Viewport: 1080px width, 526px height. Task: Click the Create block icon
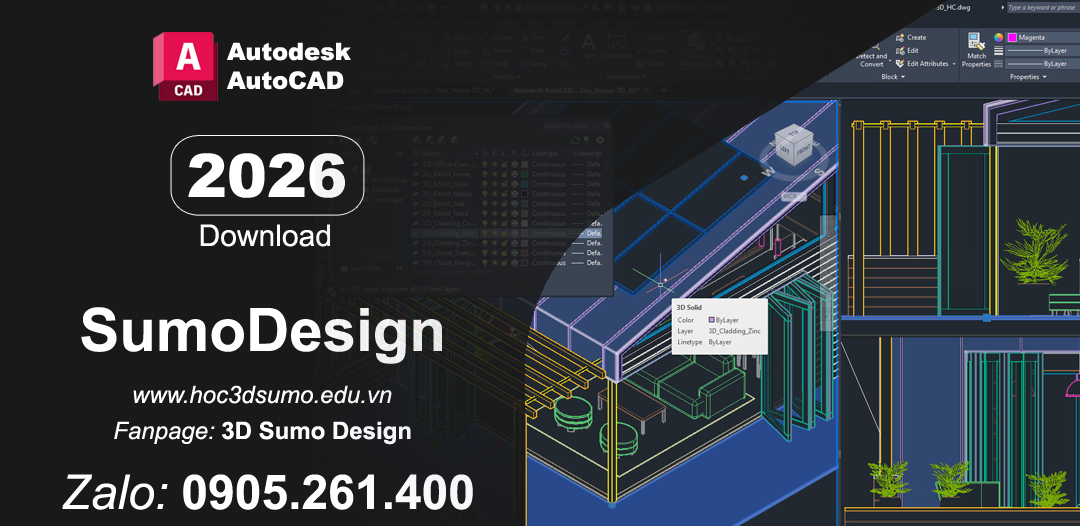tap(900, 37)
